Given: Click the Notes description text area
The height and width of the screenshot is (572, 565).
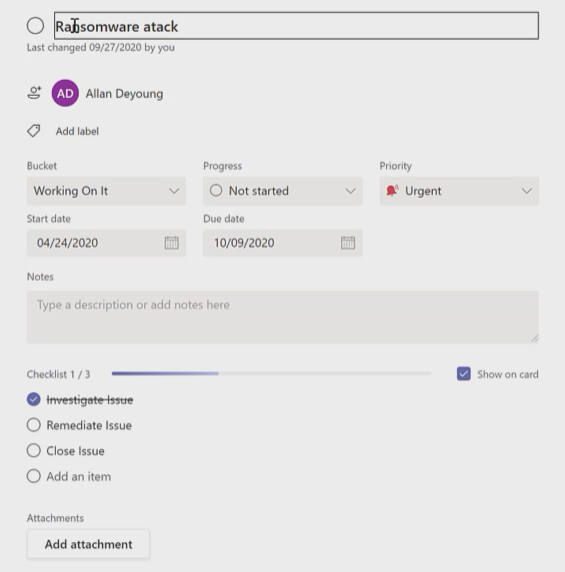Looking at the screenshot, I should pos(283,317).
